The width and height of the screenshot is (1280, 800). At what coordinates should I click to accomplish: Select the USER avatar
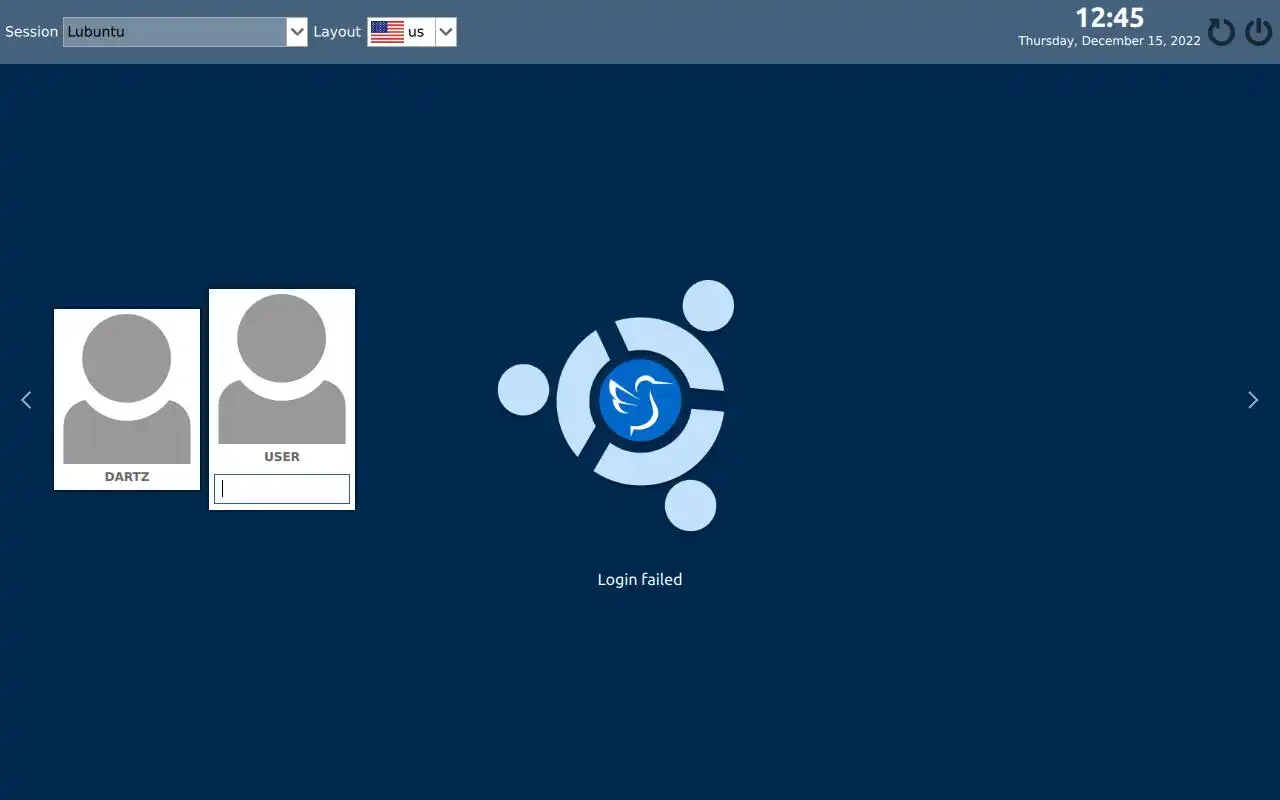[x=282, y=369]
